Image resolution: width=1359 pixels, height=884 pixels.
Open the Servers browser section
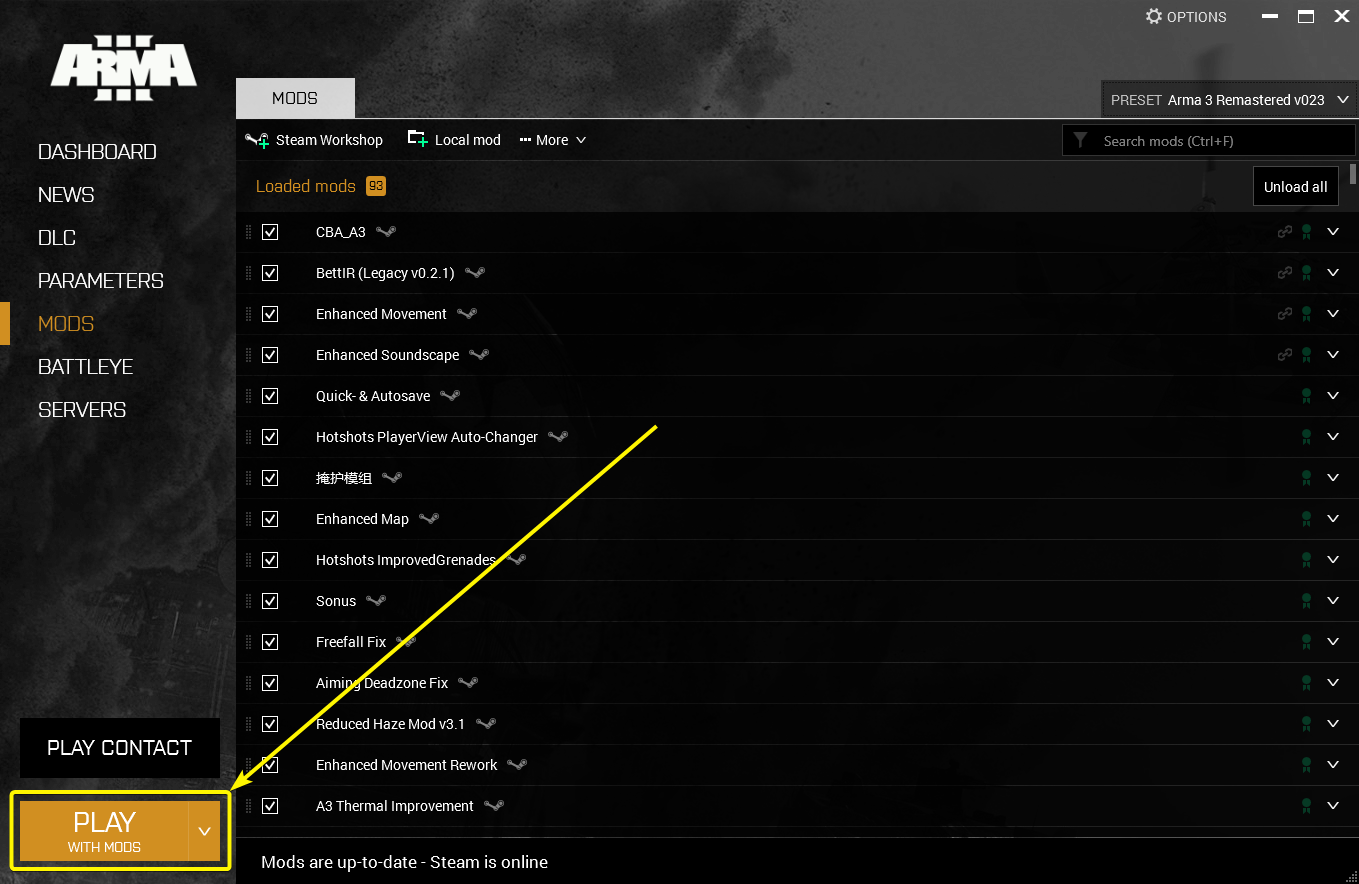click(x=82, y=410)
